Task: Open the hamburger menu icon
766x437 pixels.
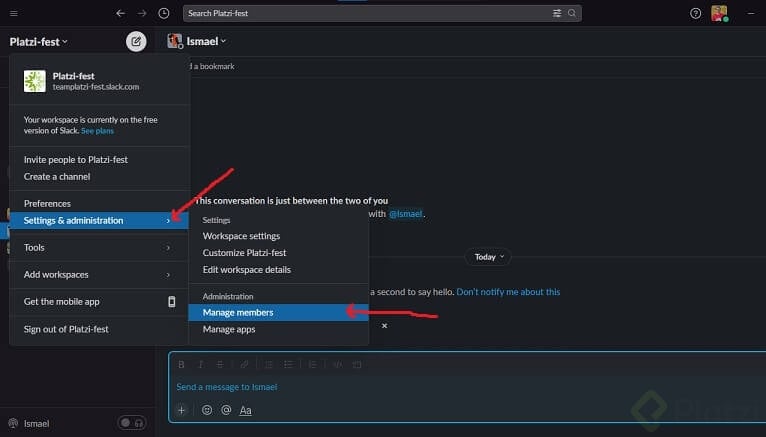Action: pos(14,13)
